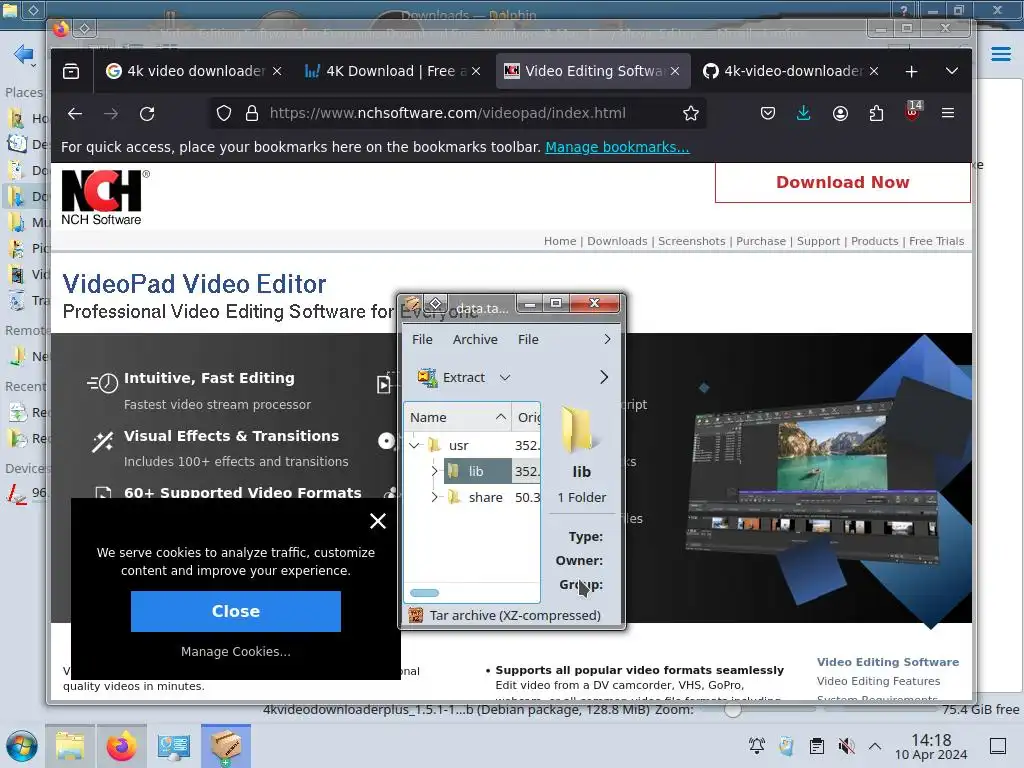Open the first File menu in Ark window
Screen dimensions: 1024x768
pos(422,340)
